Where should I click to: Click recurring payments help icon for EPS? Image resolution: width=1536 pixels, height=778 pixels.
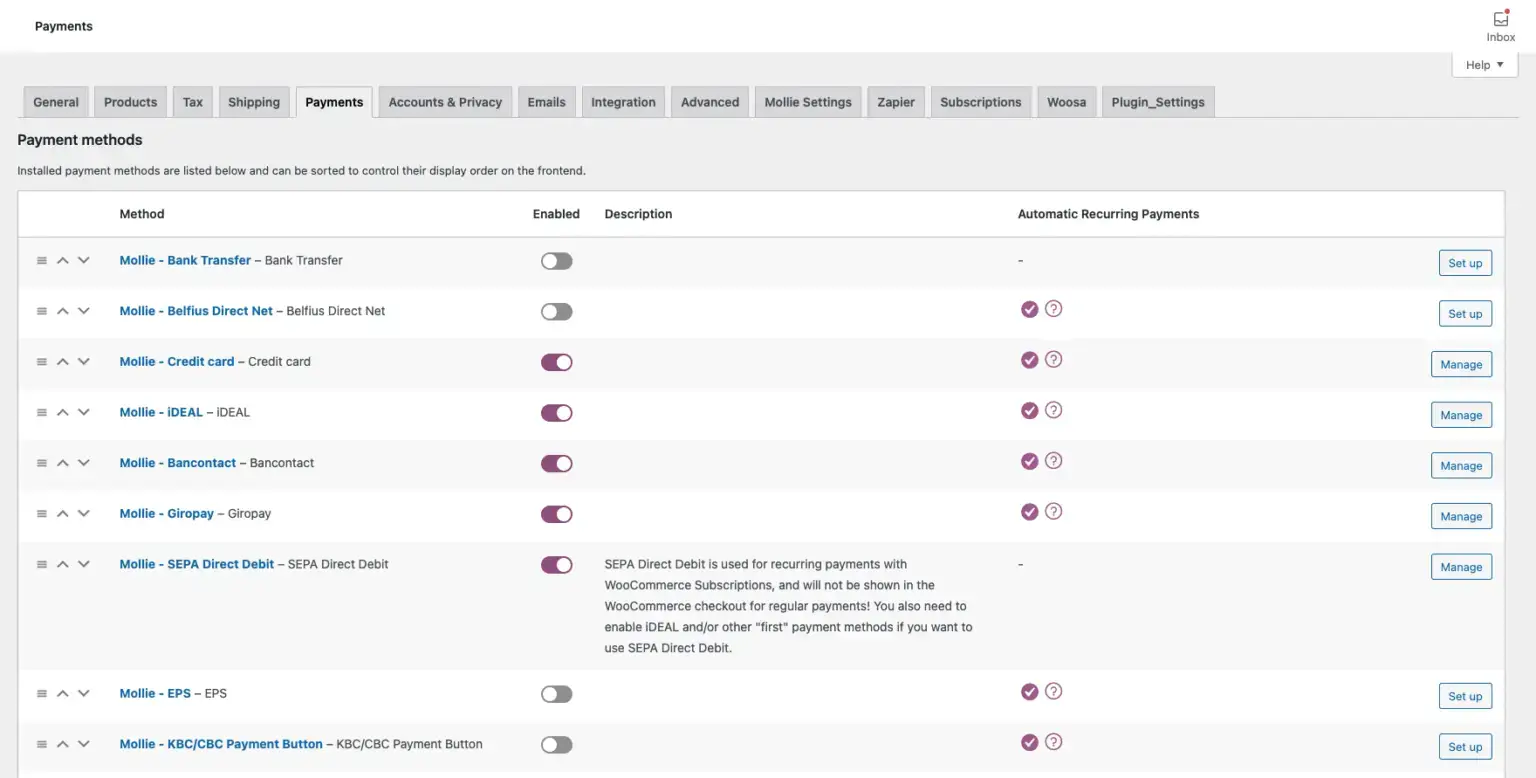pyautogui.click(x=1053, y=691)
